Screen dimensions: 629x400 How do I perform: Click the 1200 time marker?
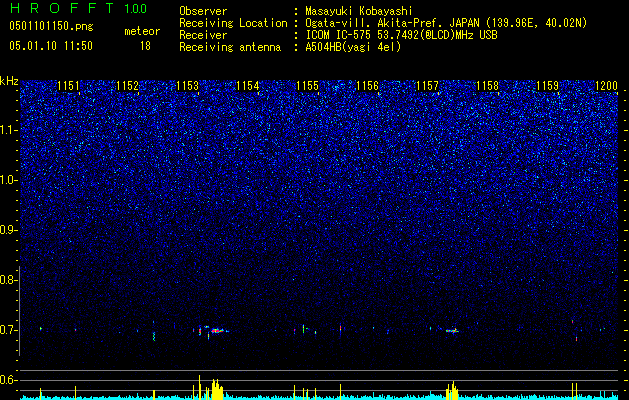point(607,86)
